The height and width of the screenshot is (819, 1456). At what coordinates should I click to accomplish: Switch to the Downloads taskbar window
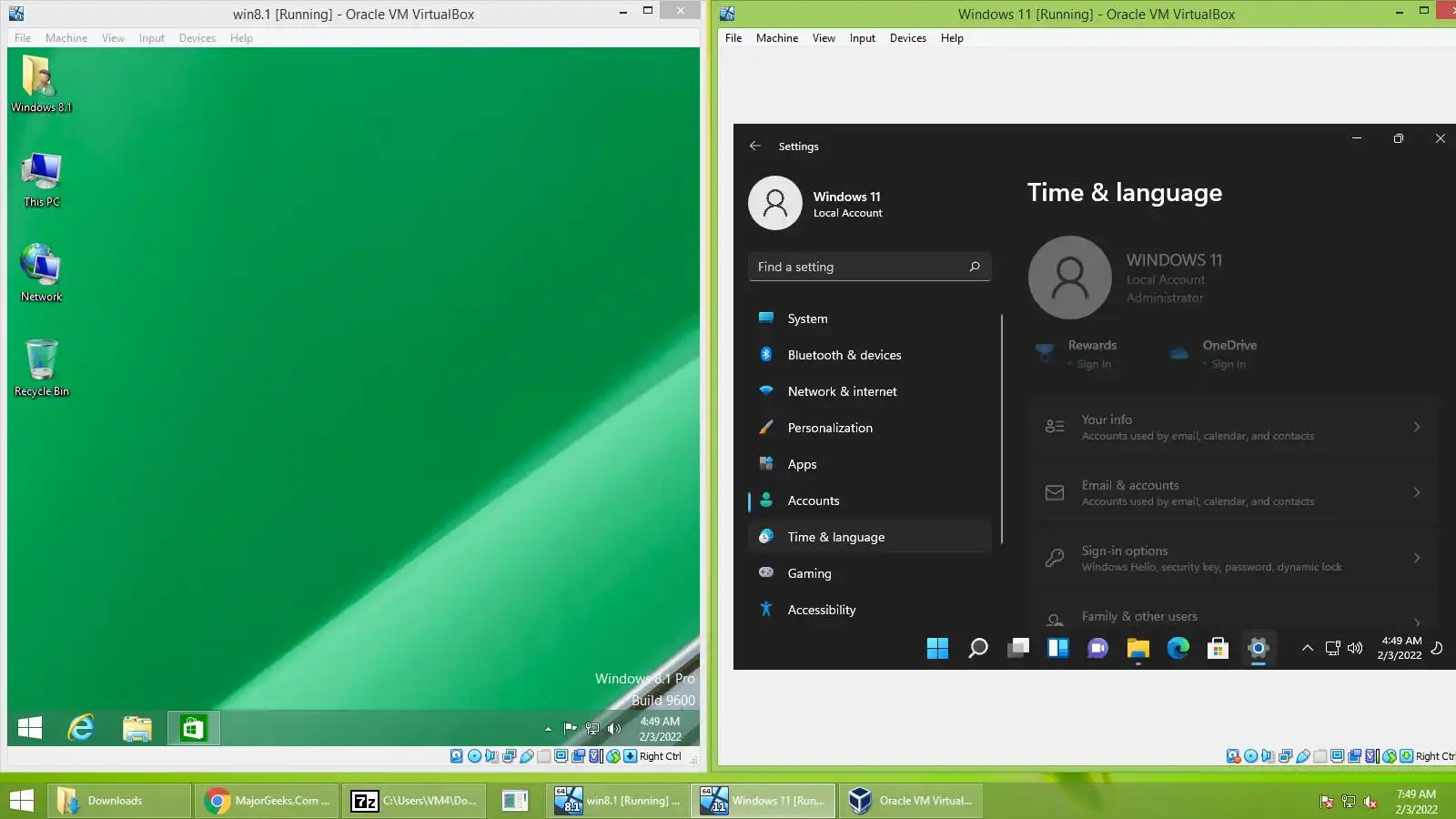pos(119,801)
